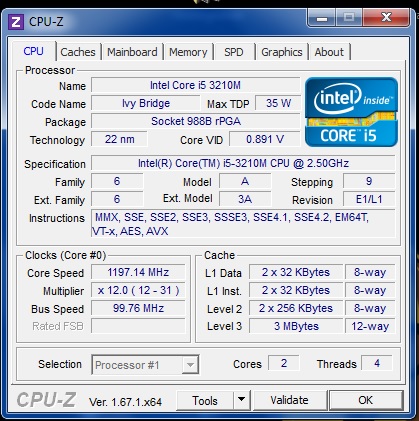Image resolution: width=419 pixels, height=421 pixels.
Task: Open the Processor #1 selection dropdown
Action: [145, 365]
